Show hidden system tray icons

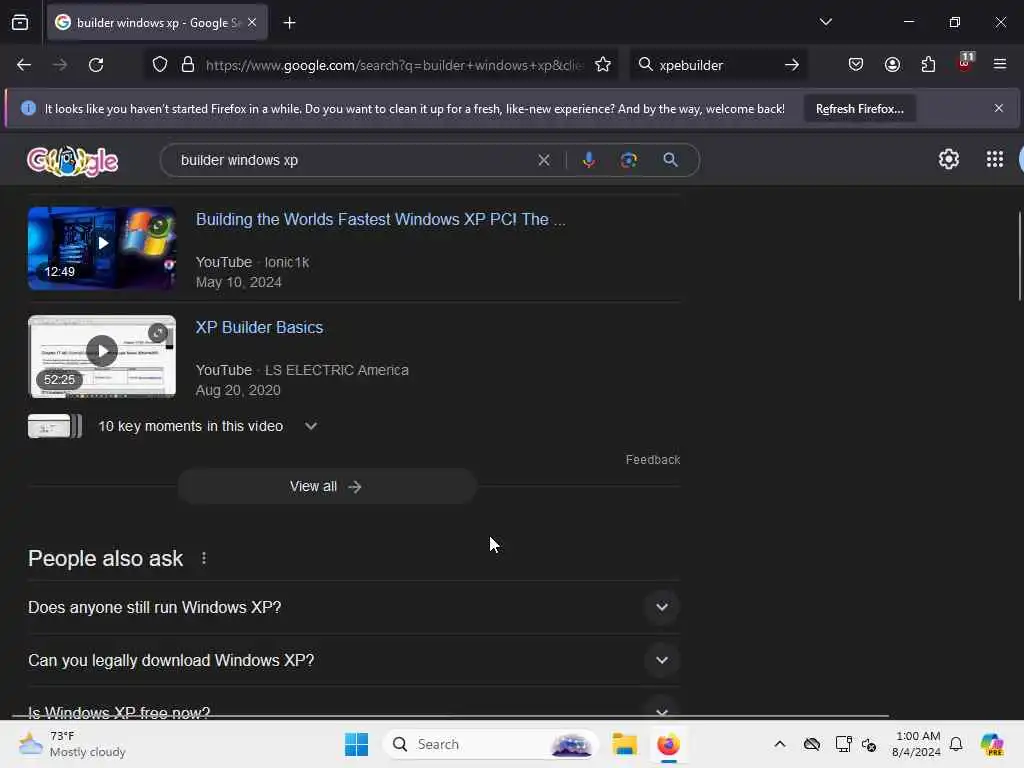click(779, 744)
